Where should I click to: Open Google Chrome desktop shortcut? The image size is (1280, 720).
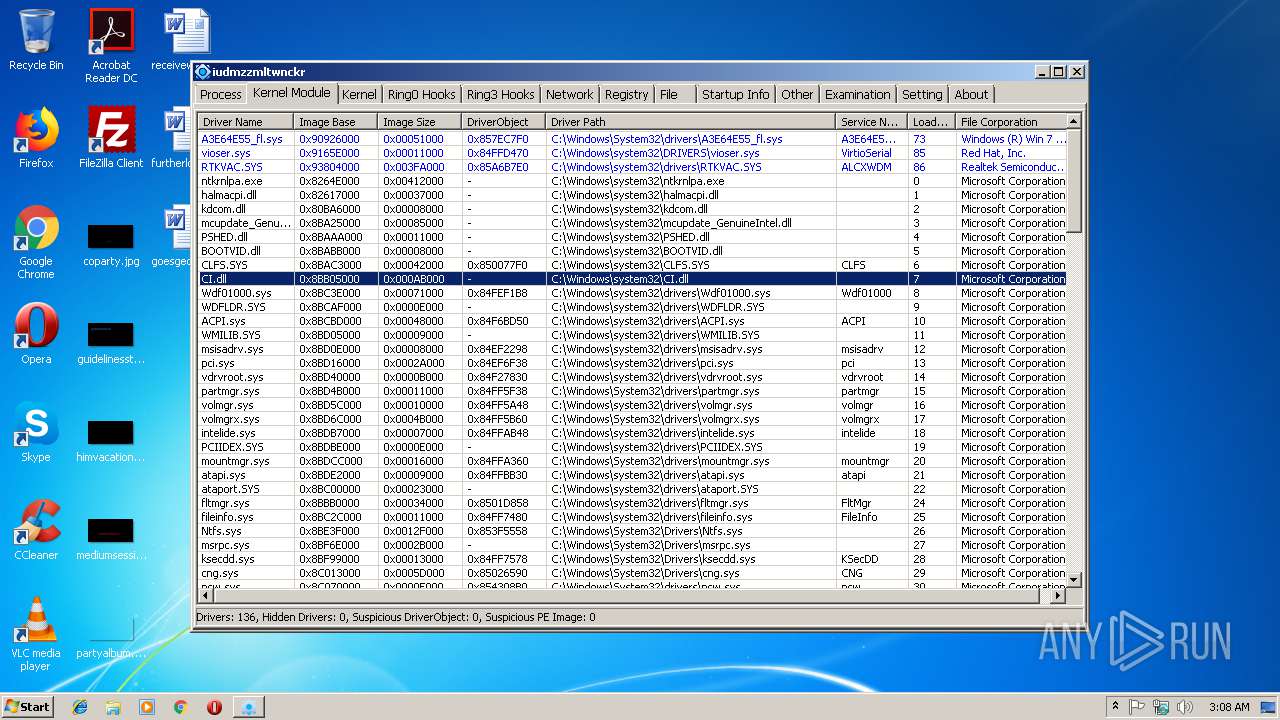click(36, 242)
